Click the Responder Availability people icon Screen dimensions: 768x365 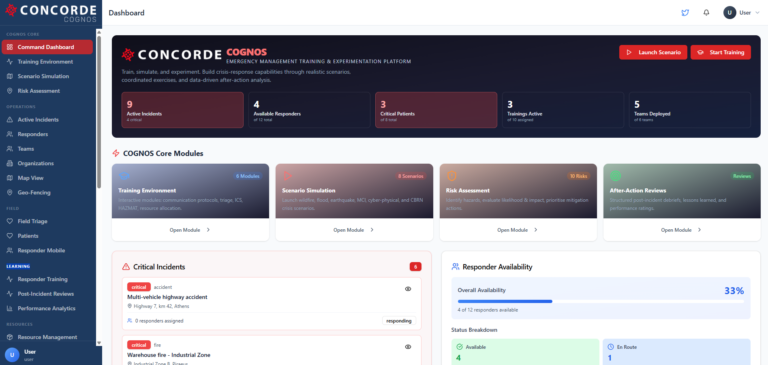(456, 267)
